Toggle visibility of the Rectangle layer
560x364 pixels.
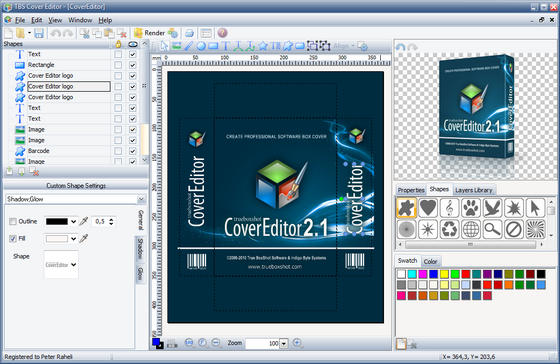tap(132, 65)
